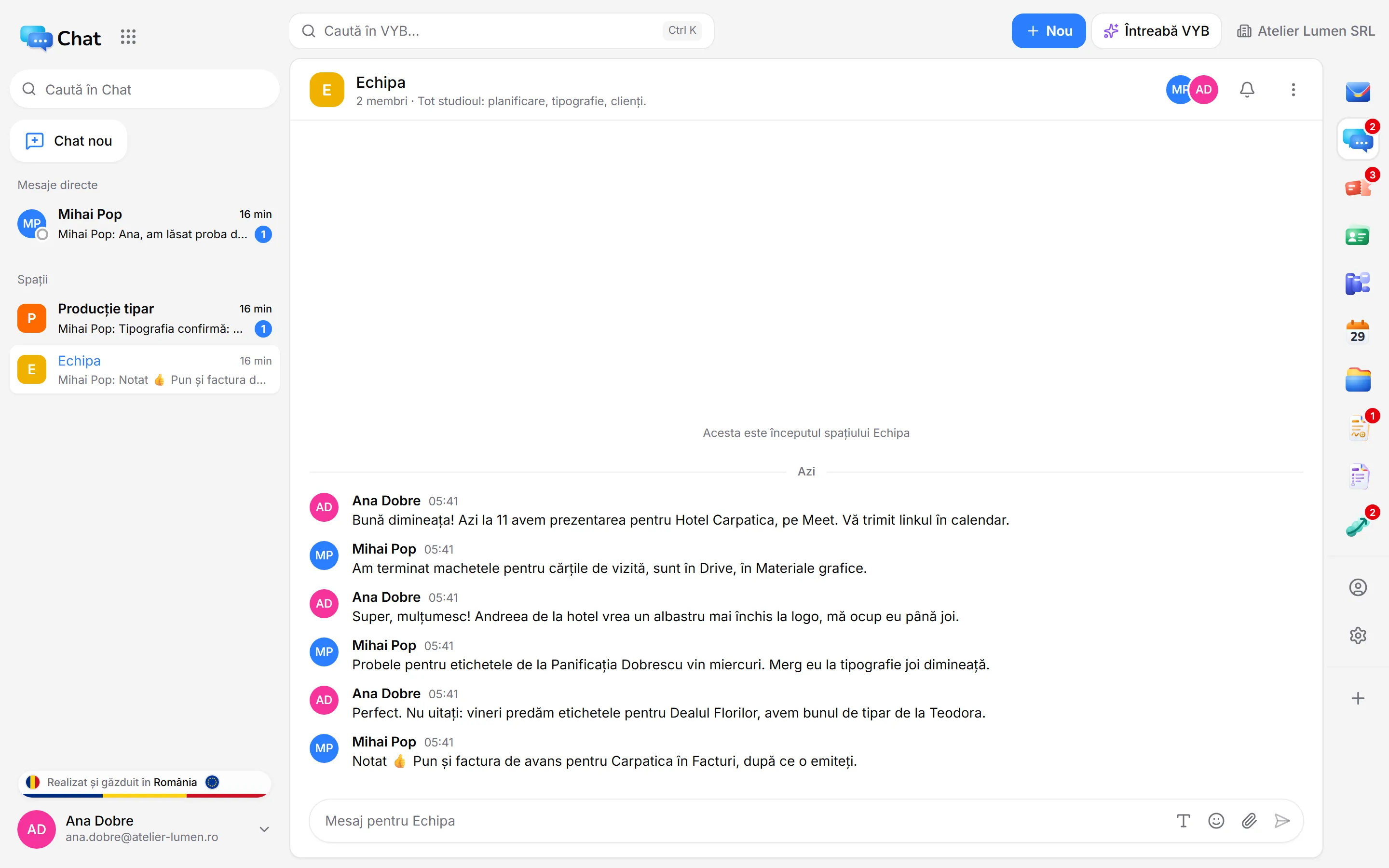Screen dimensions: 1389x868
Task: Open the Calendar app icon showing 29
Action: pos(1358,332)
